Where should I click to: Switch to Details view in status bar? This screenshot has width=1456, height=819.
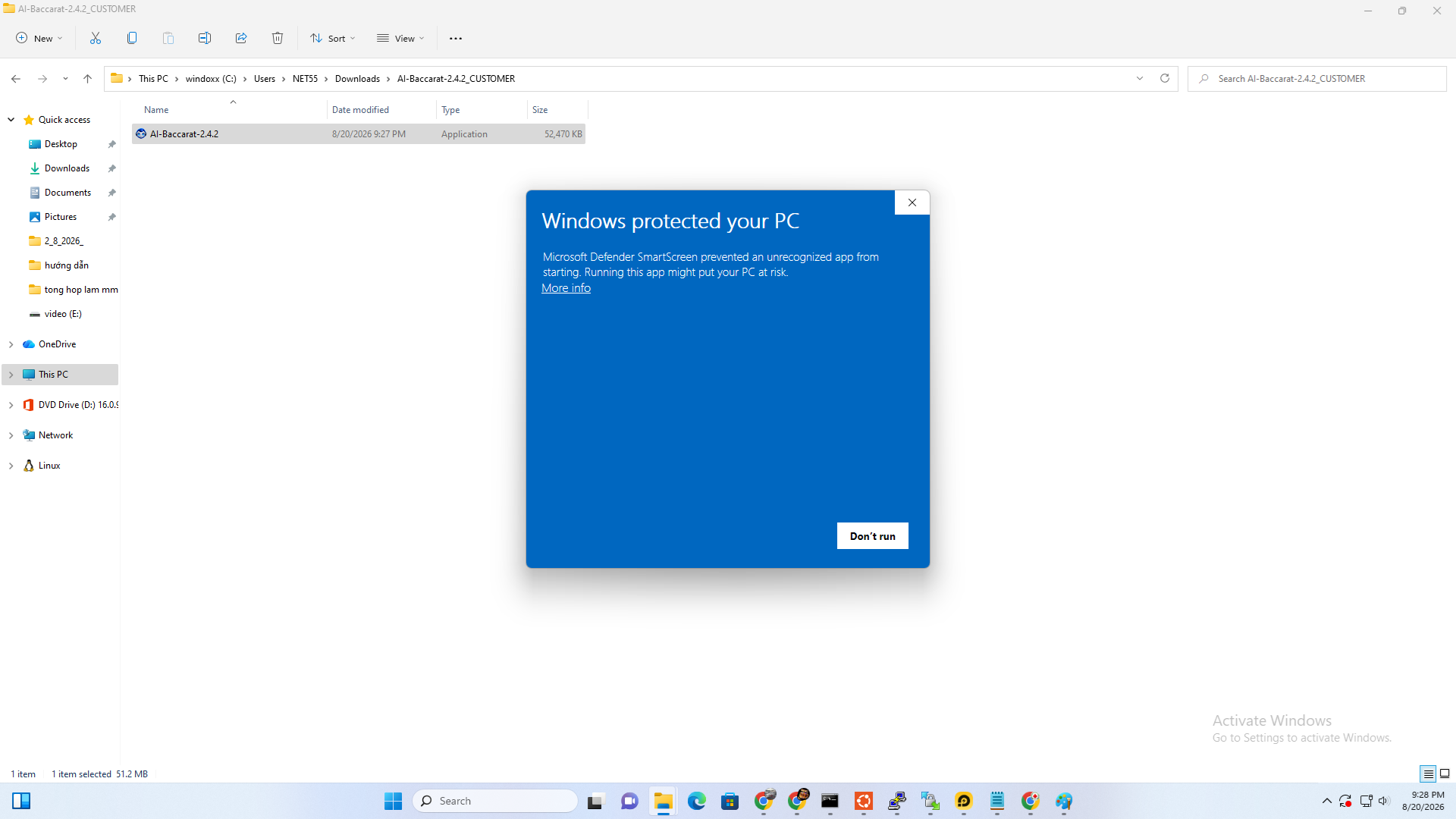coord(1428,773)
